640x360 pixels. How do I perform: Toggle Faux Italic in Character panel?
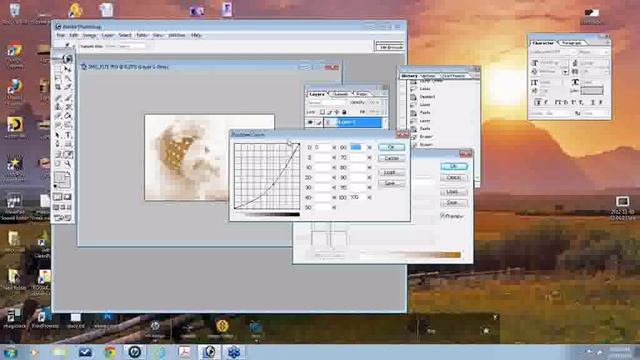point(546,102)
